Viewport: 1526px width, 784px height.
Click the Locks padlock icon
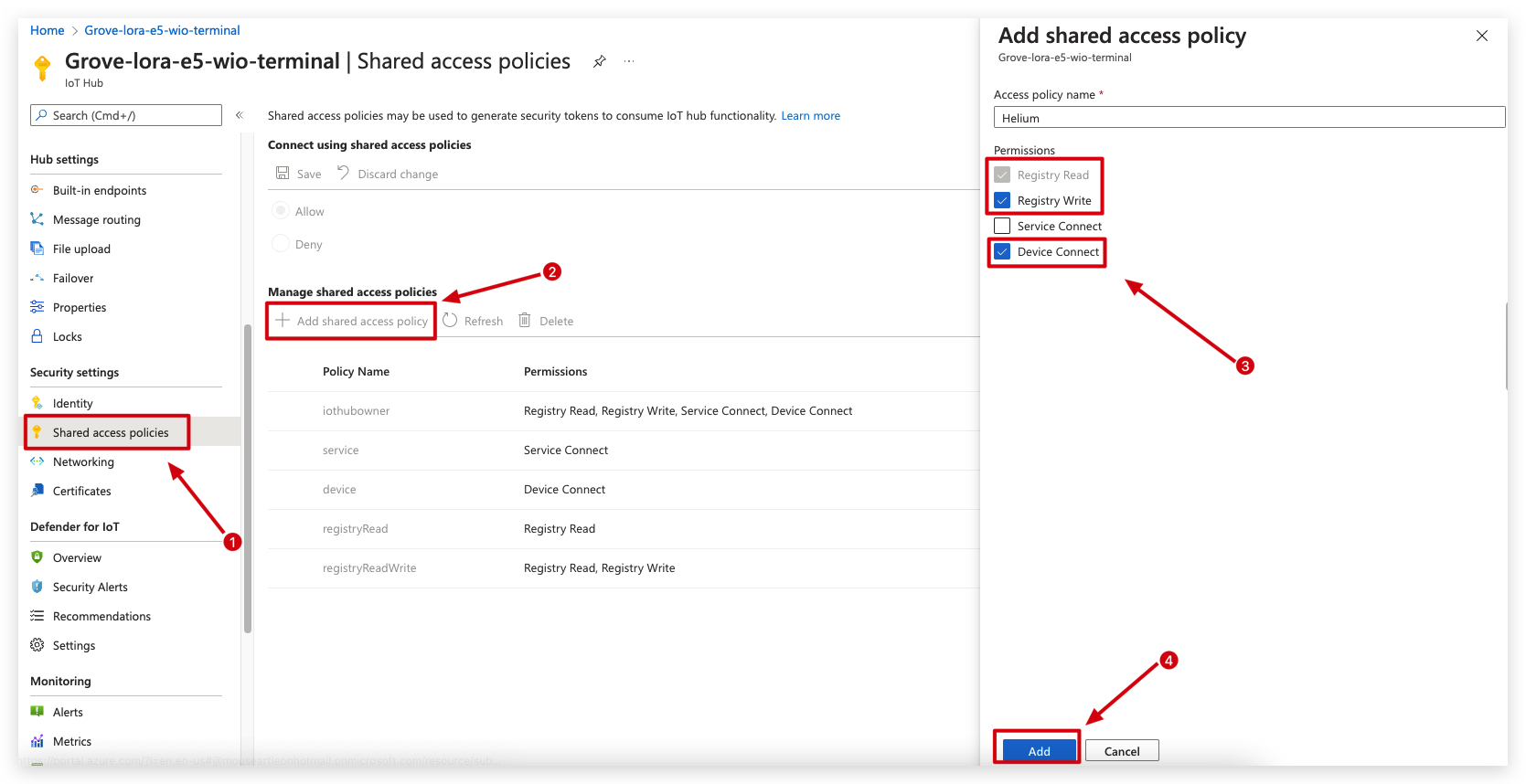(37, 336)
